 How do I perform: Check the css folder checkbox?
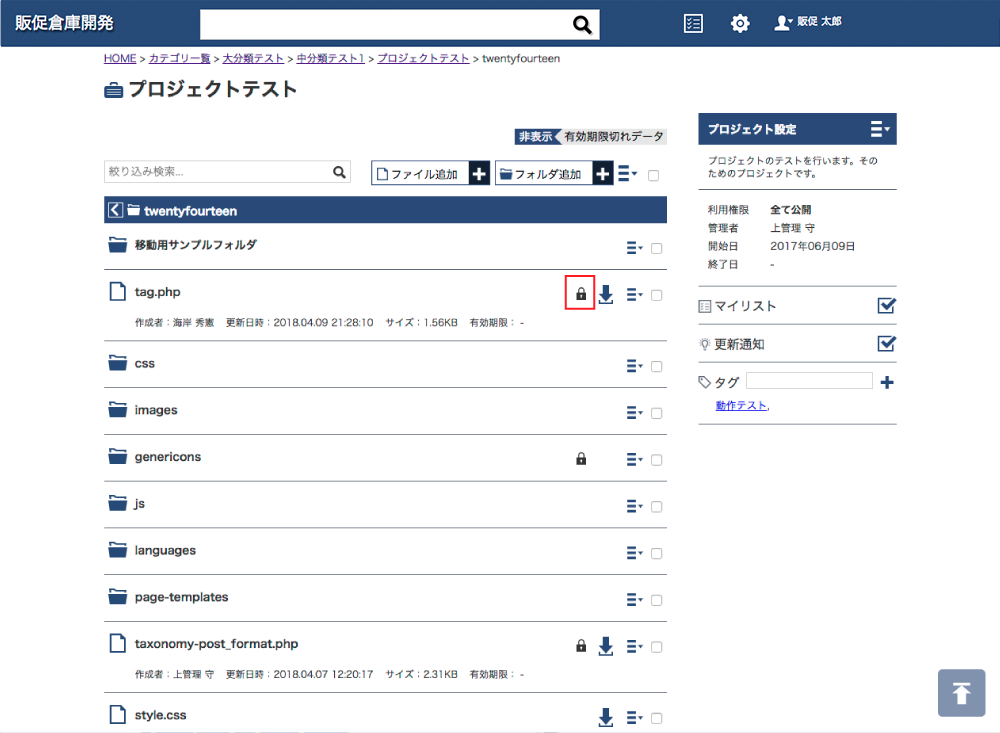click(656, 366)
